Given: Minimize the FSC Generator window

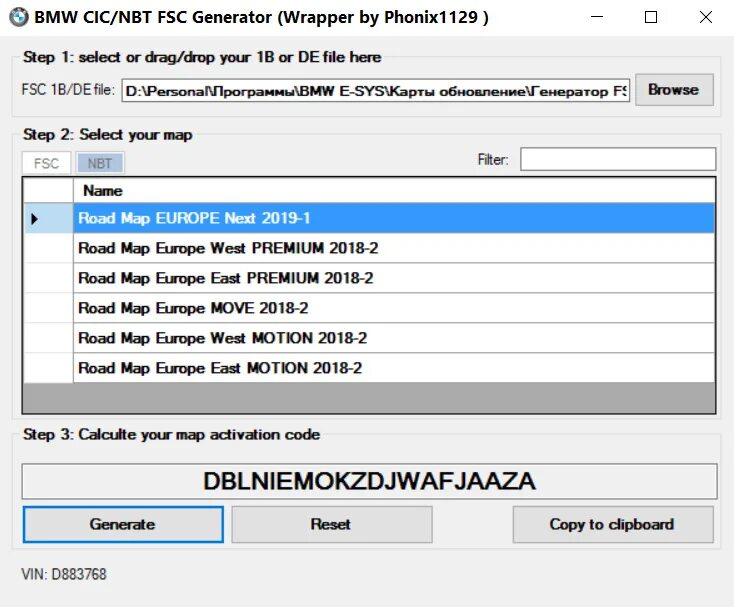Looking at the screenshot, I should point(597,17).
